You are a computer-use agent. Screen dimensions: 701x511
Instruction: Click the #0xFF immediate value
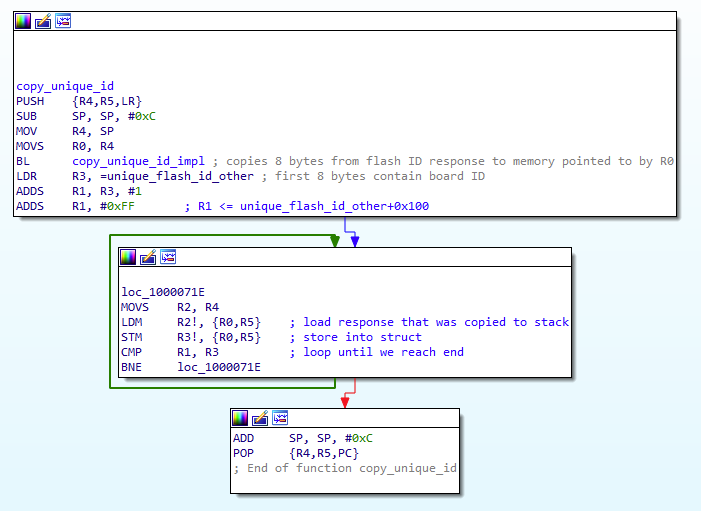117,206
